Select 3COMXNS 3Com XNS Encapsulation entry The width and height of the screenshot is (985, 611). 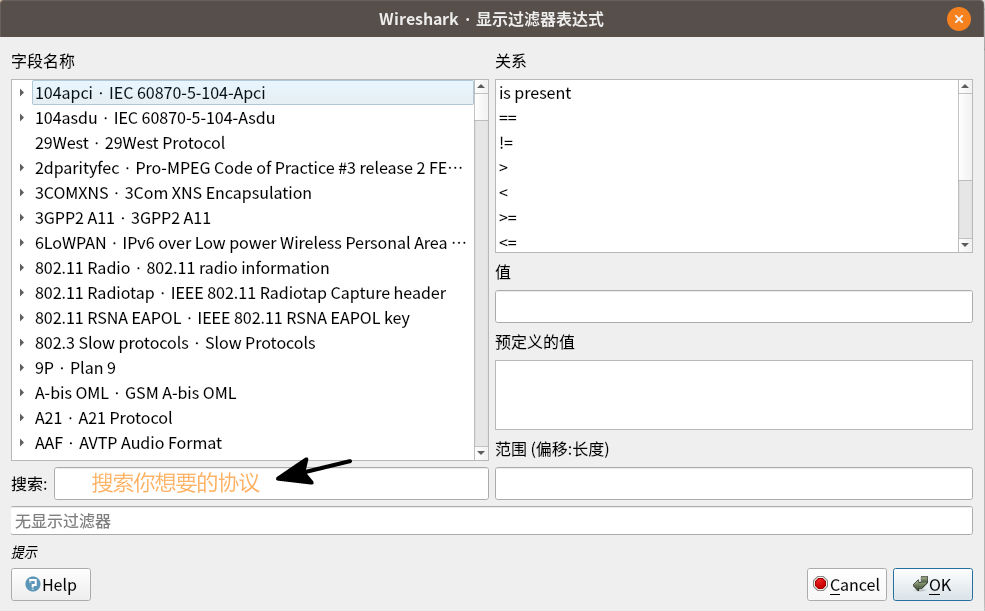click(x=253, y=193)
